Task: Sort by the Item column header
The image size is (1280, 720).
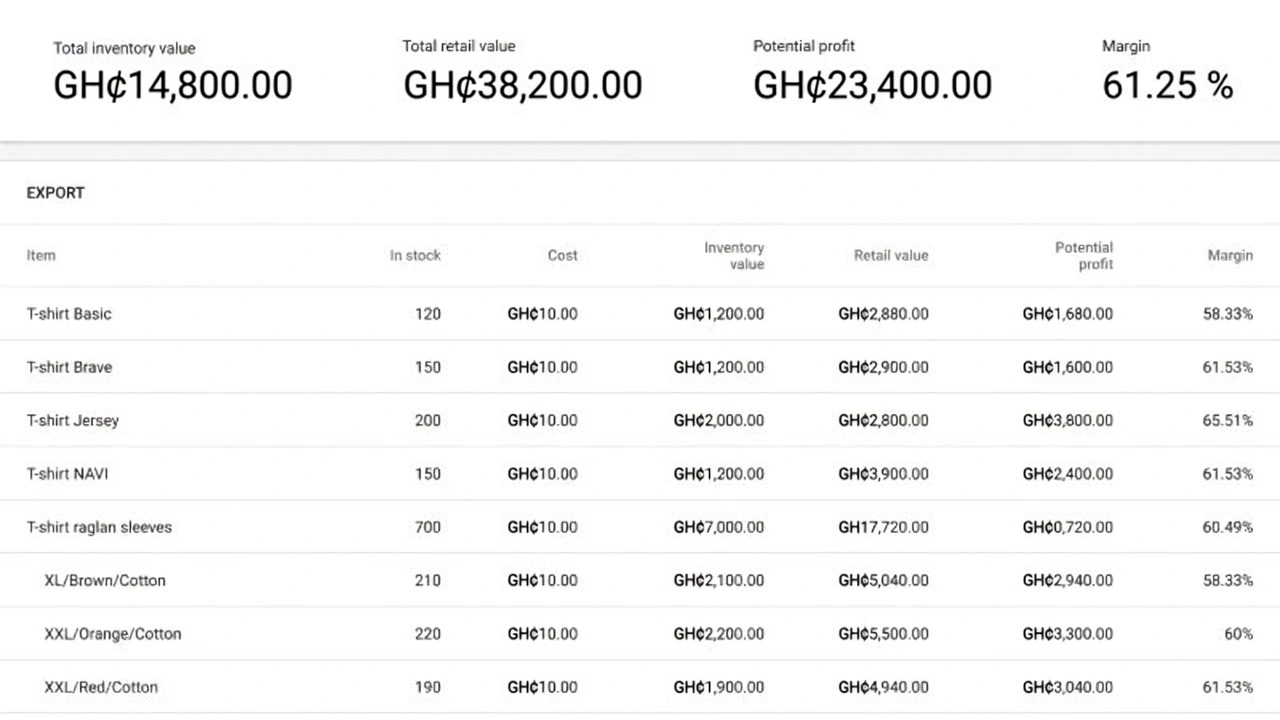Action: pos(41,255)
